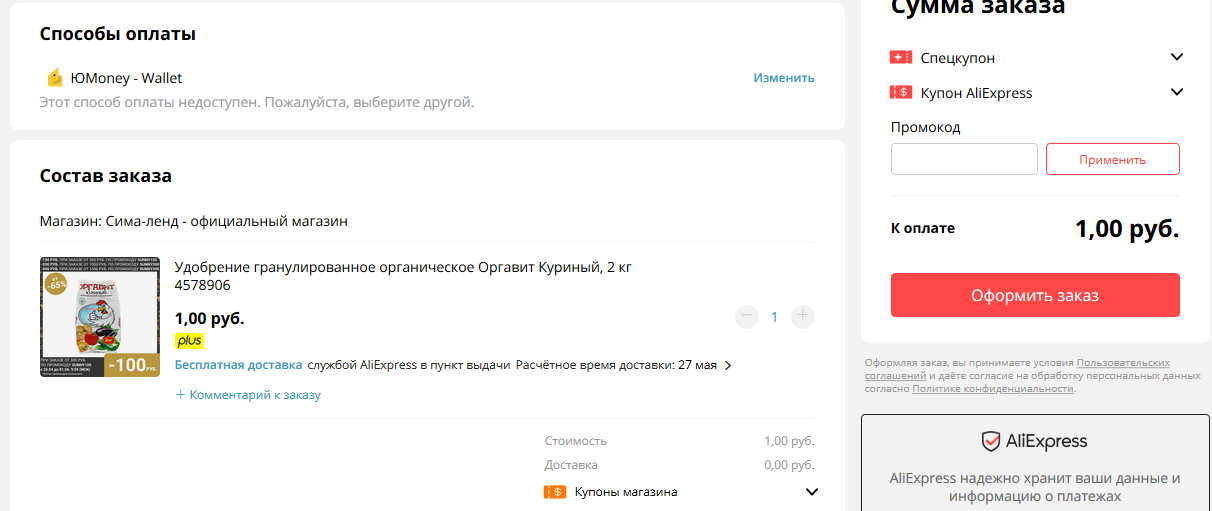Screen dimensions: 1212x511
Task: Click the yellow plus badge
Action: pos(189,341)
